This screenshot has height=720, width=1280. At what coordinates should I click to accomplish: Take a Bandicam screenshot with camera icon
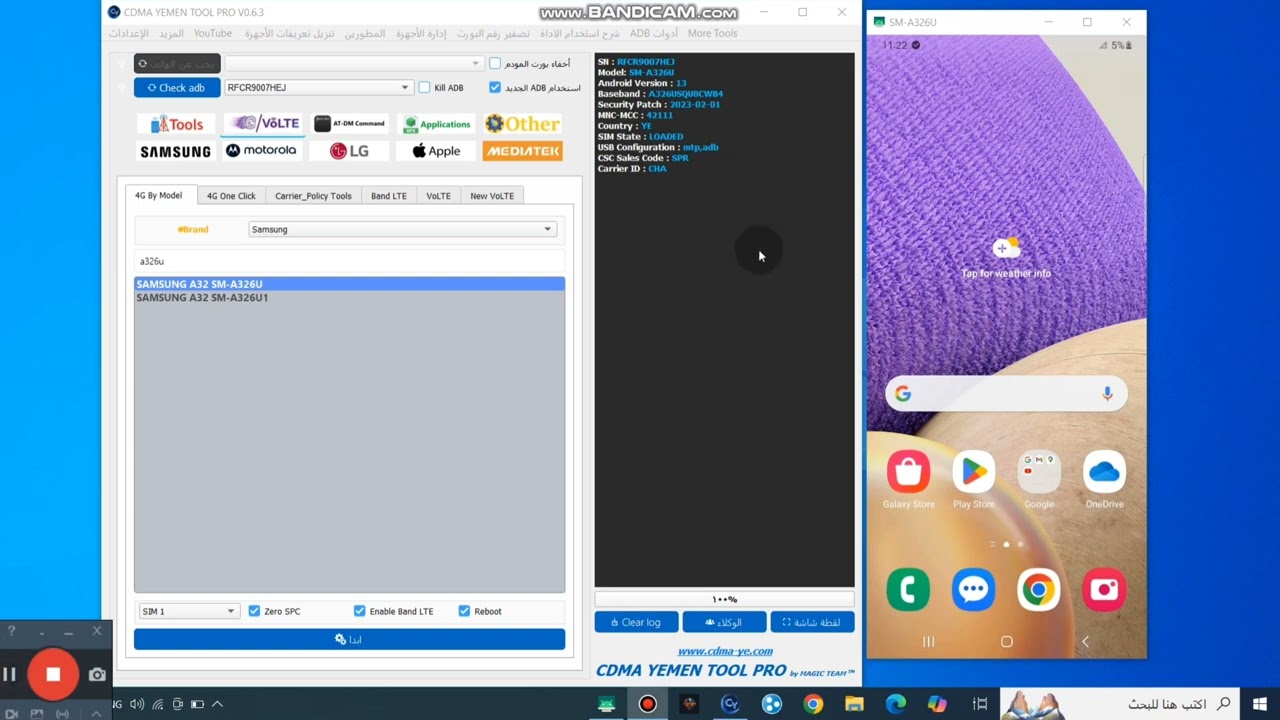coord(97,675)
